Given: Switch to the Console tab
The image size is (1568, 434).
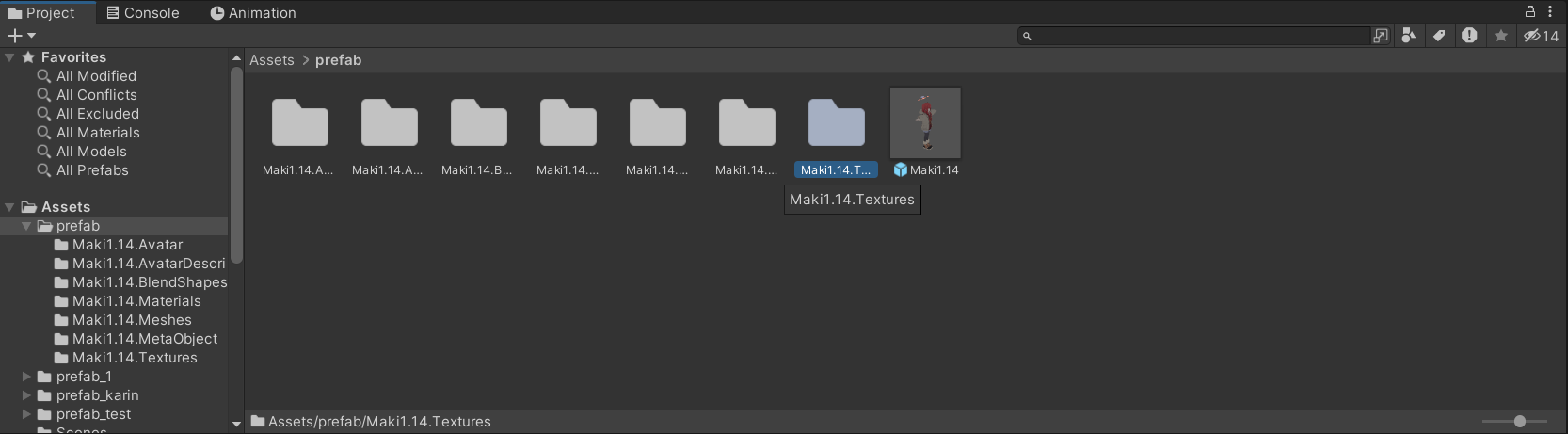Looking at the screenshot, I should click(x=142, y=13).
